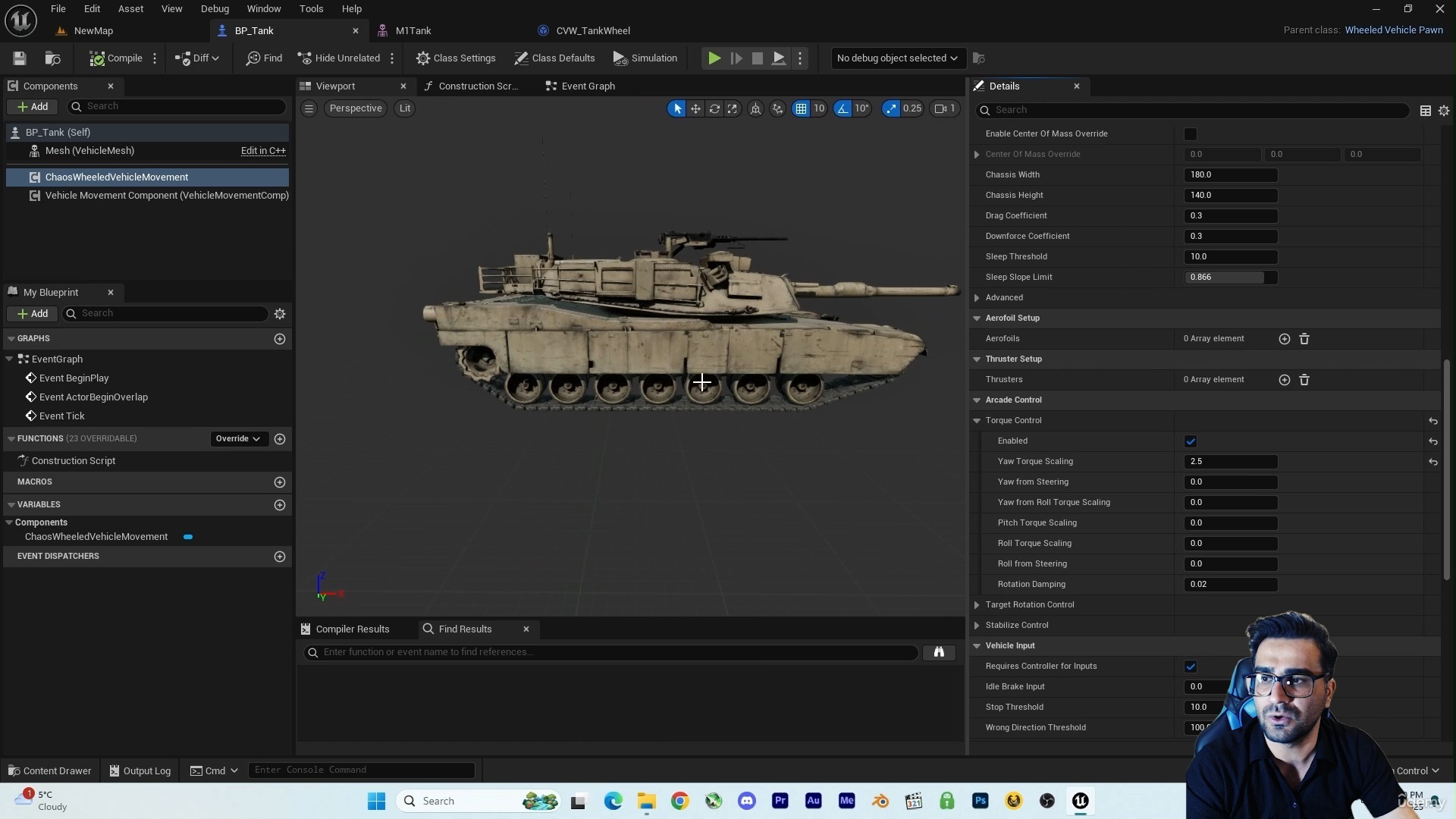The height and width of the screenshot is (819, 1456).
Task: Click the Frame Skip (advance frame) icon
Action: click(x=736, y=58)
